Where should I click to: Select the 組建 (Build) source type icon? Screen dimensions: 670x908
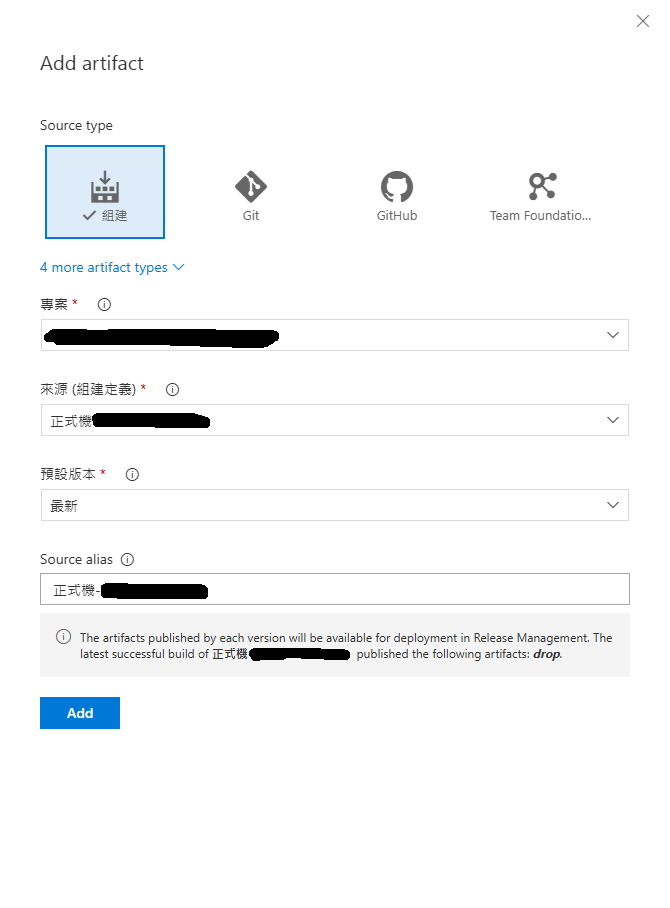[x=105, y=187]
